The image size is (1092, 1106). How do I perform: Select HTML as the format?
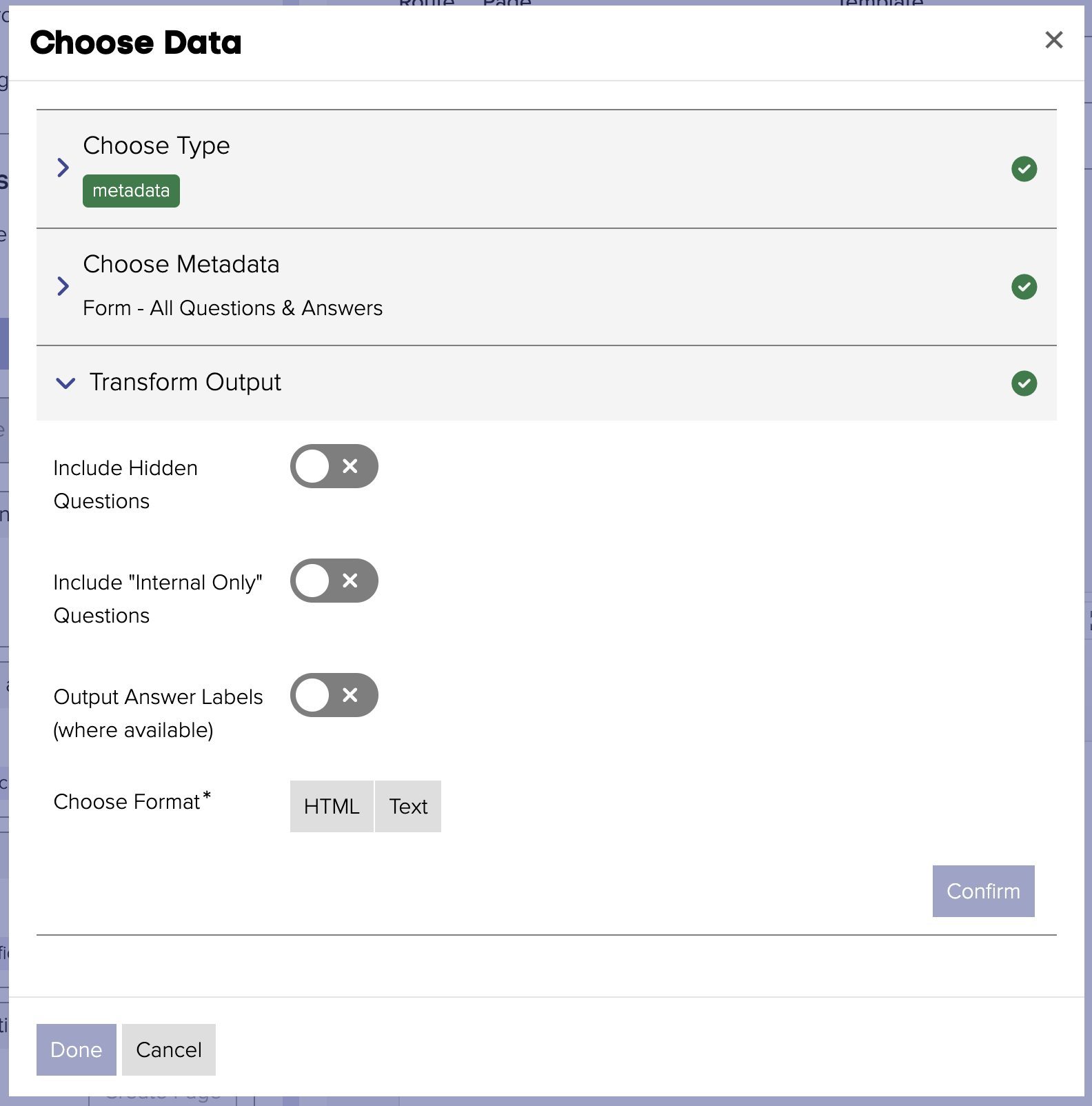click(x=332, y=806)
